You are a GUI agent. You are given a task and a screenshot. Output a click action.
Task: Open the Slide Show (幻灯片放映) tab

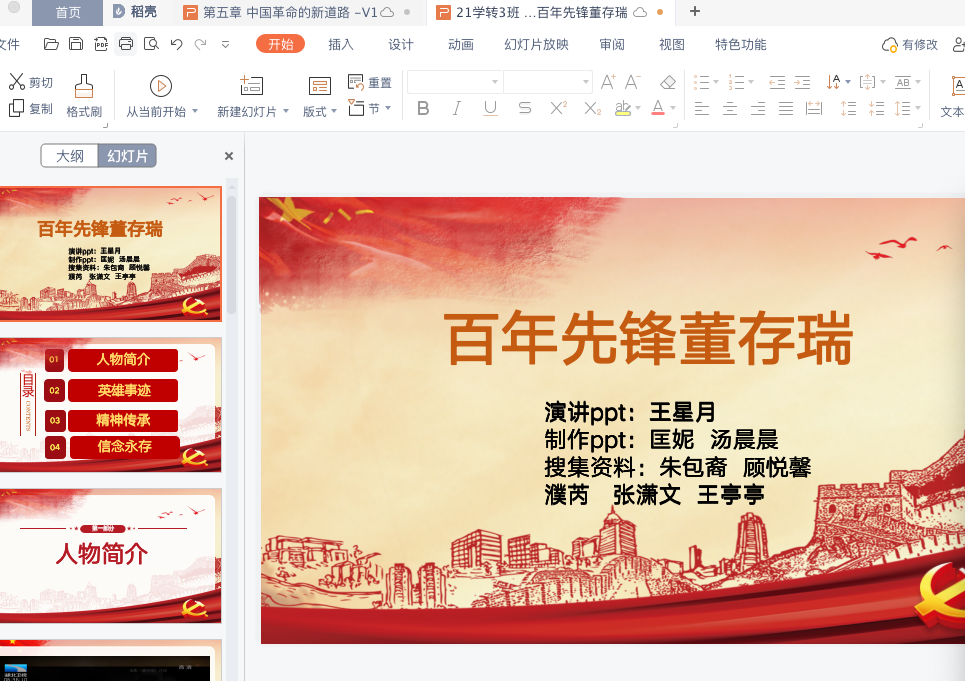(x=536, y=44)
